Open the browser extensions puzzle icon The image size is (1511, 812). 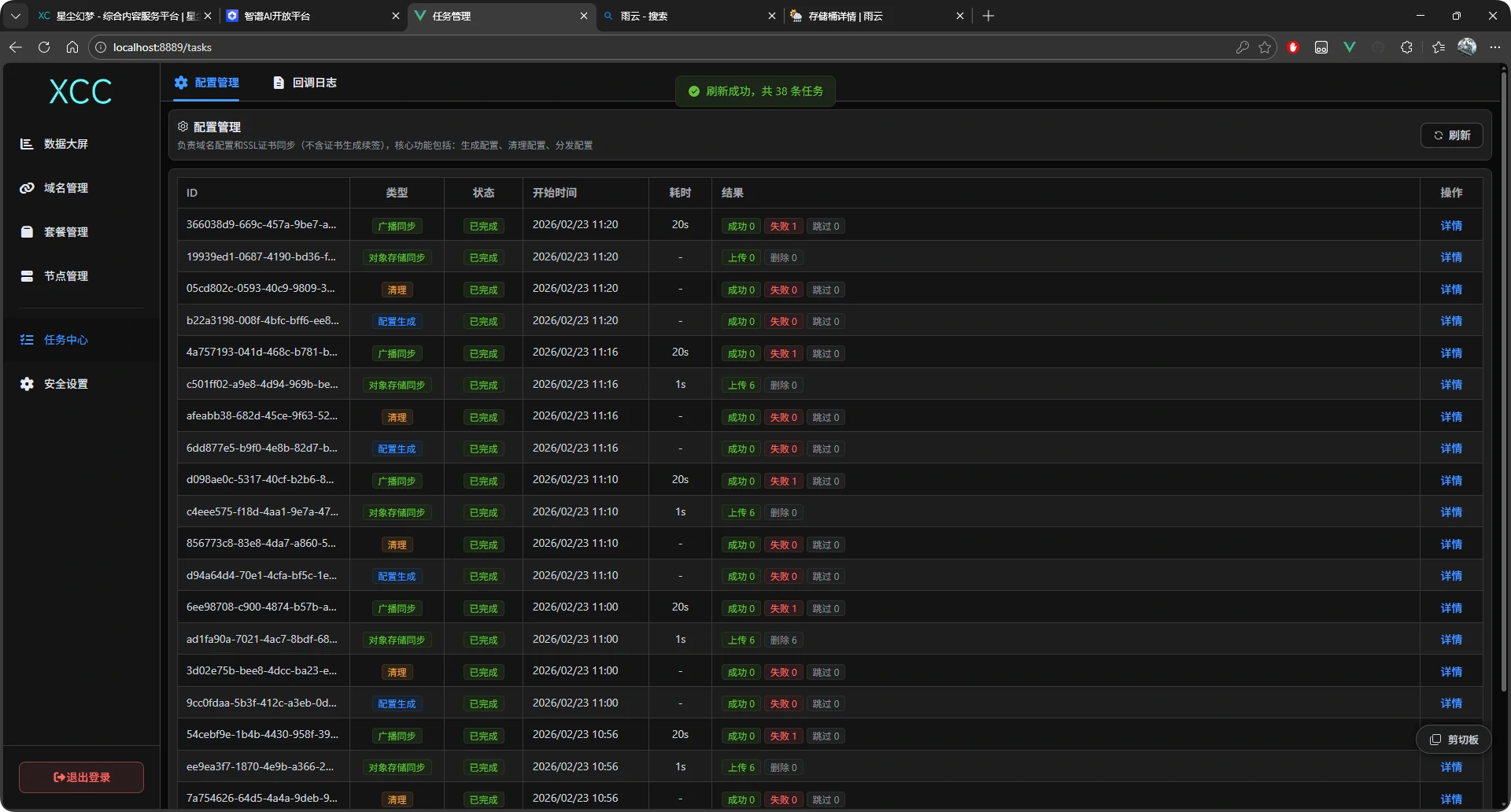(1406, 47)
